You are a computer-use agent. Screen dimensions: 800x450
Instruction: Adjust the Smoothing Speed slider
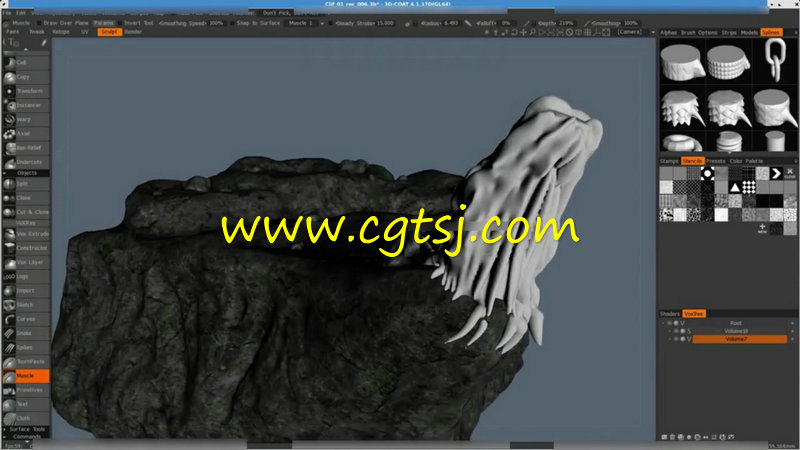click(x=191, y=23)
